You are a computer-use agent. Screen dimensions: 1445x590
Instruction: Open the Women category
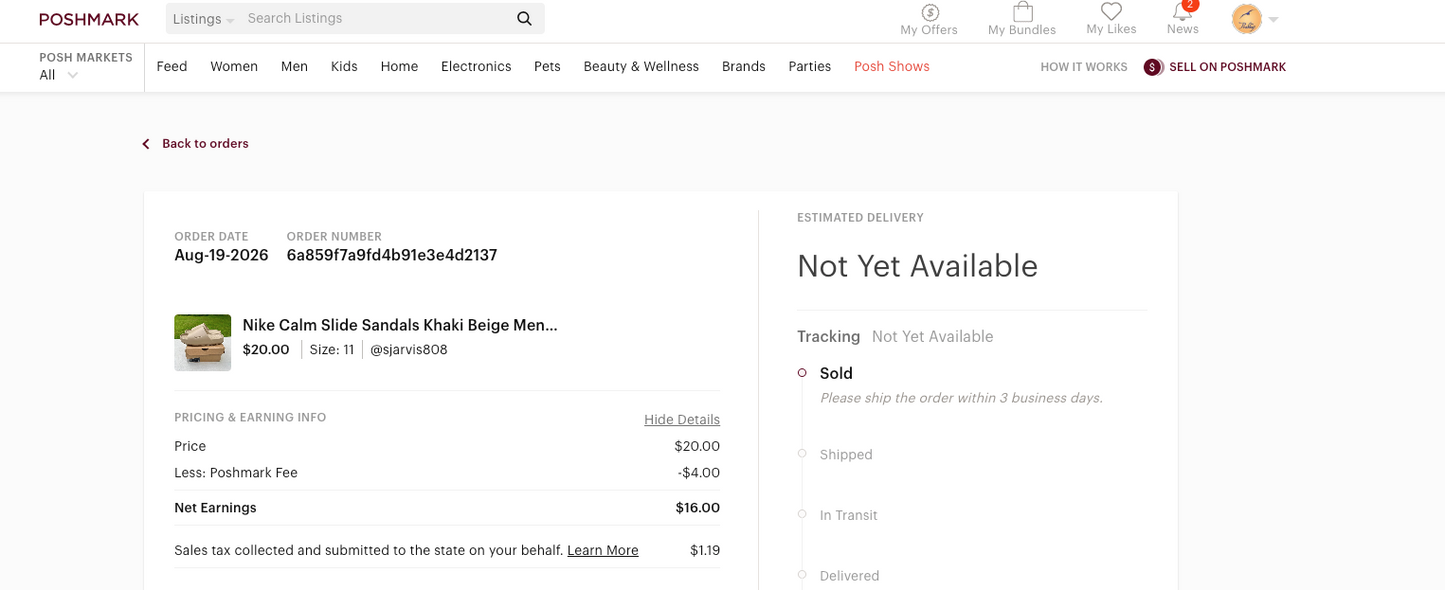tap(234, 67)
